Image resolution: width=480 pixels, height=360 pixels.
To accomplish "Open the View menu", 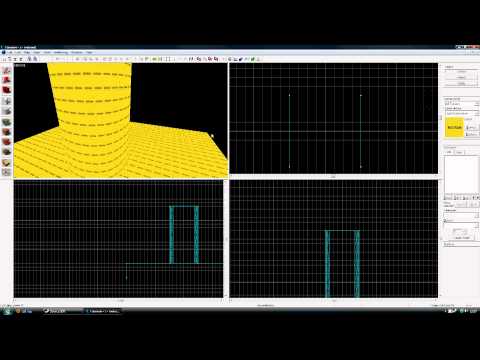I will (36, 52).
